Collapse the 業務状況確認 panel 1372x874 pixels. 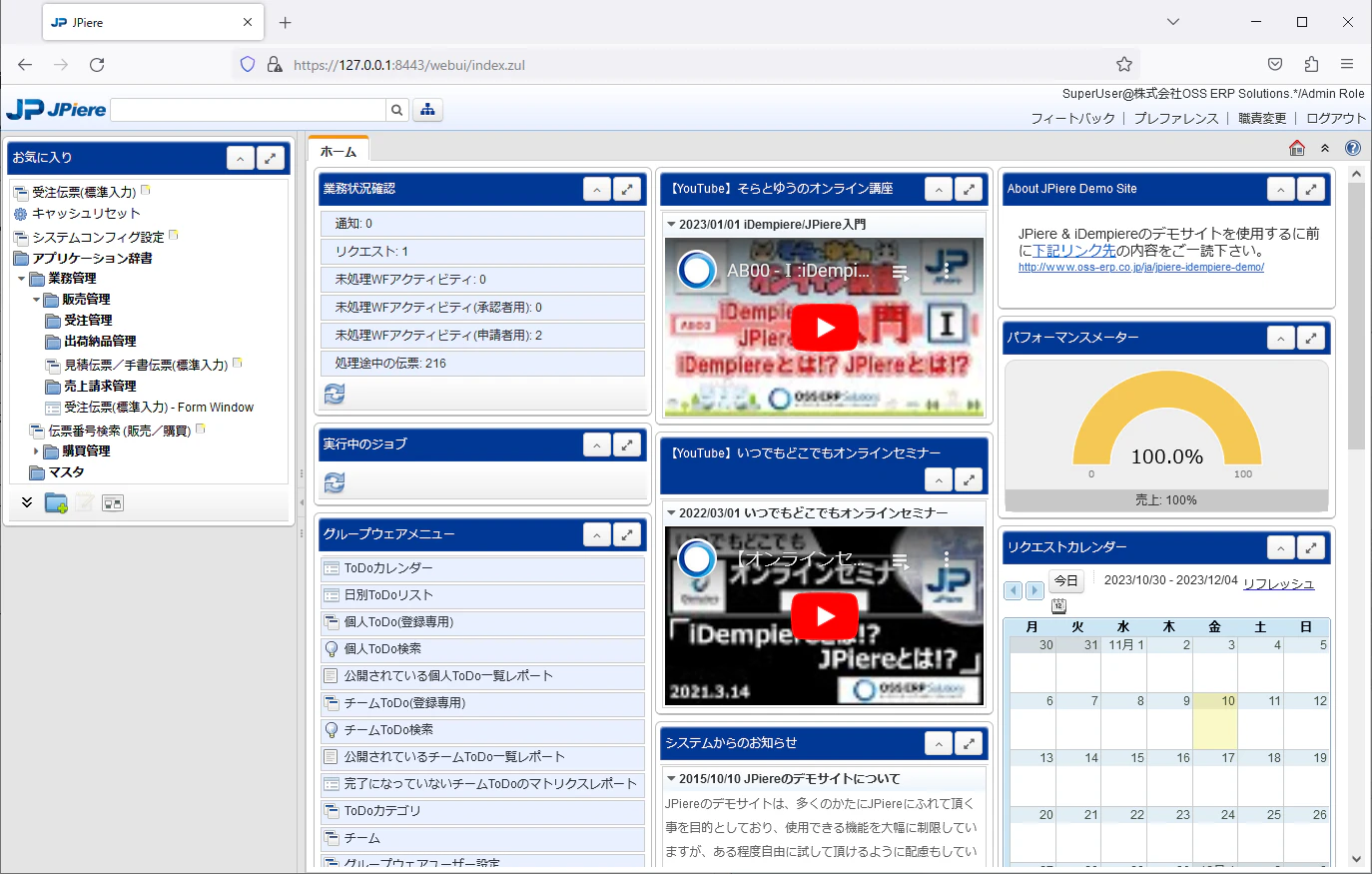pos(597,189)
